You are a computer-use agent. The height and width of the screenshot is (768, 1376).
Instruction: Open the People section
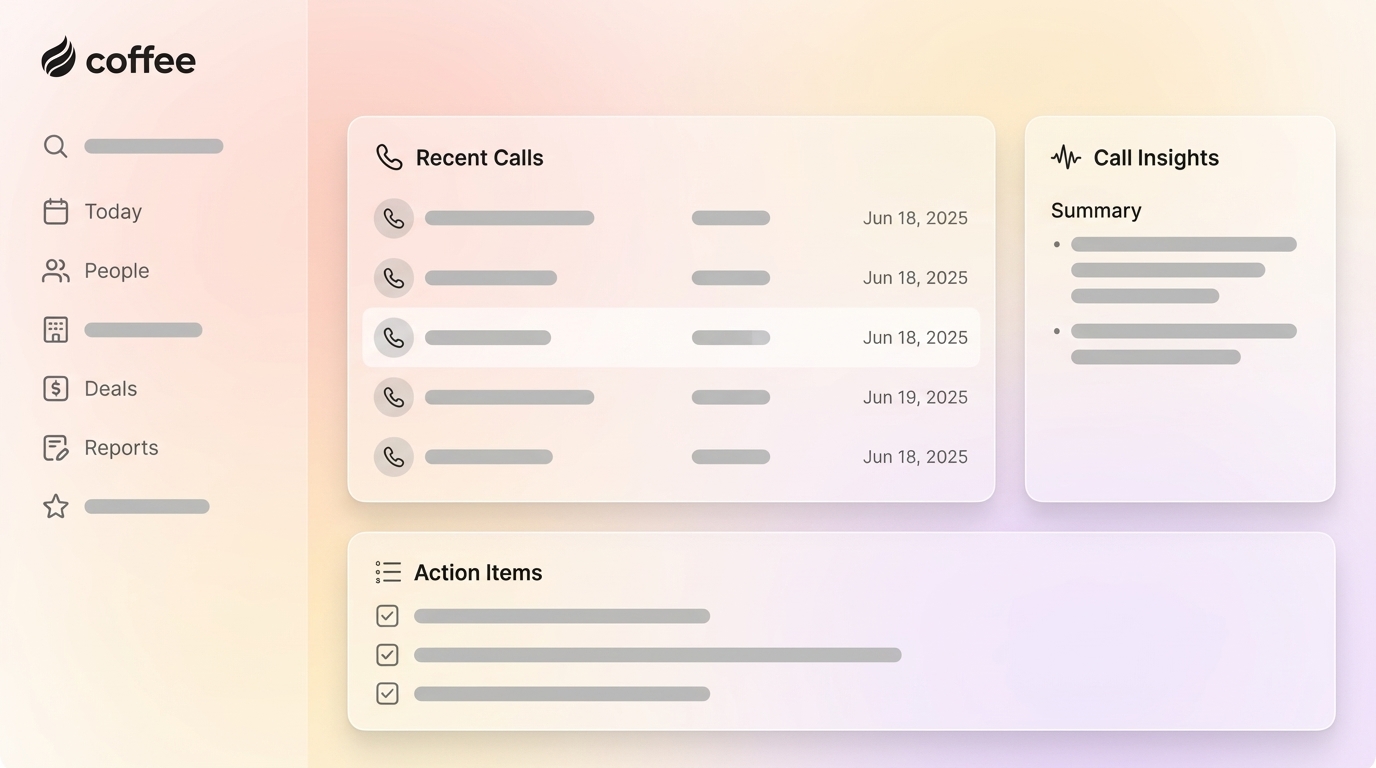pos(116,270)
